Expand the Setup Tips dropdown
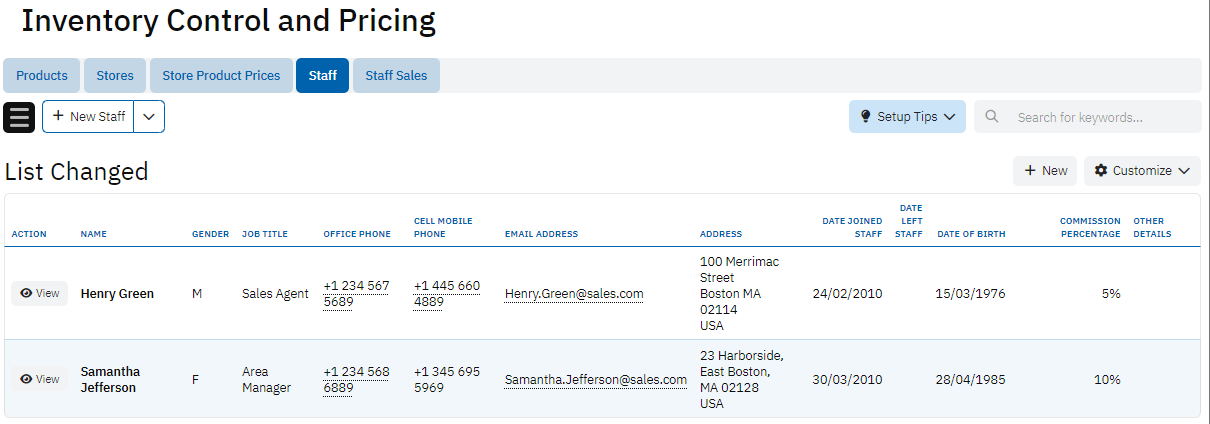Image resolution: width=1210 pixels, height=424 pixels. pos(949,117)
